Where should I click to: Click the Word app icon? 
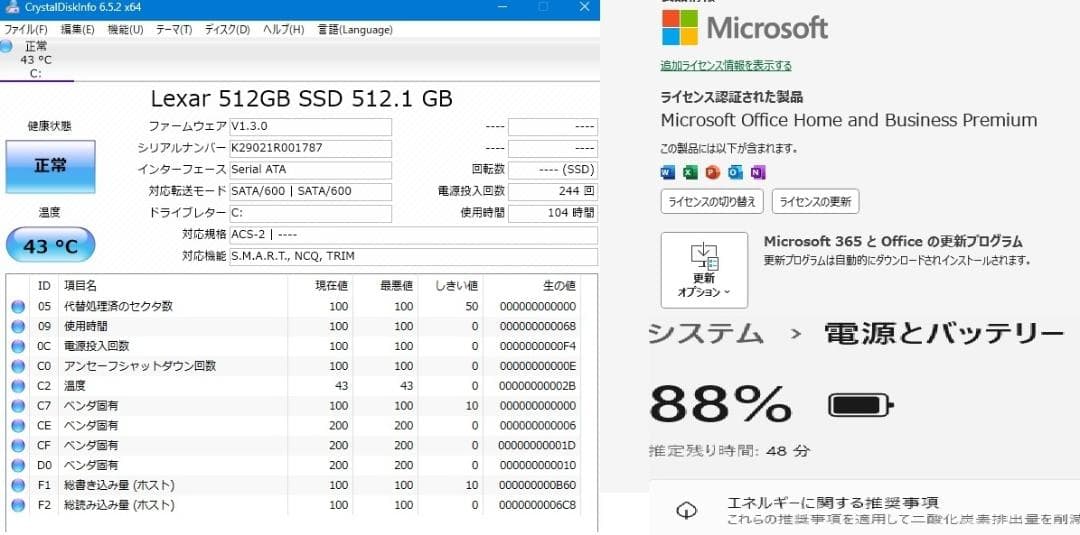(667, 172)
